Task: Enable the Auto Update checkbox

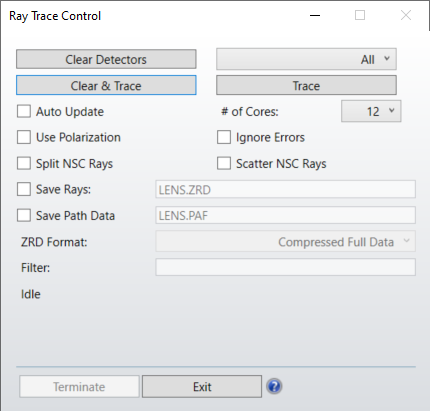Action: [x=24, y=111]
